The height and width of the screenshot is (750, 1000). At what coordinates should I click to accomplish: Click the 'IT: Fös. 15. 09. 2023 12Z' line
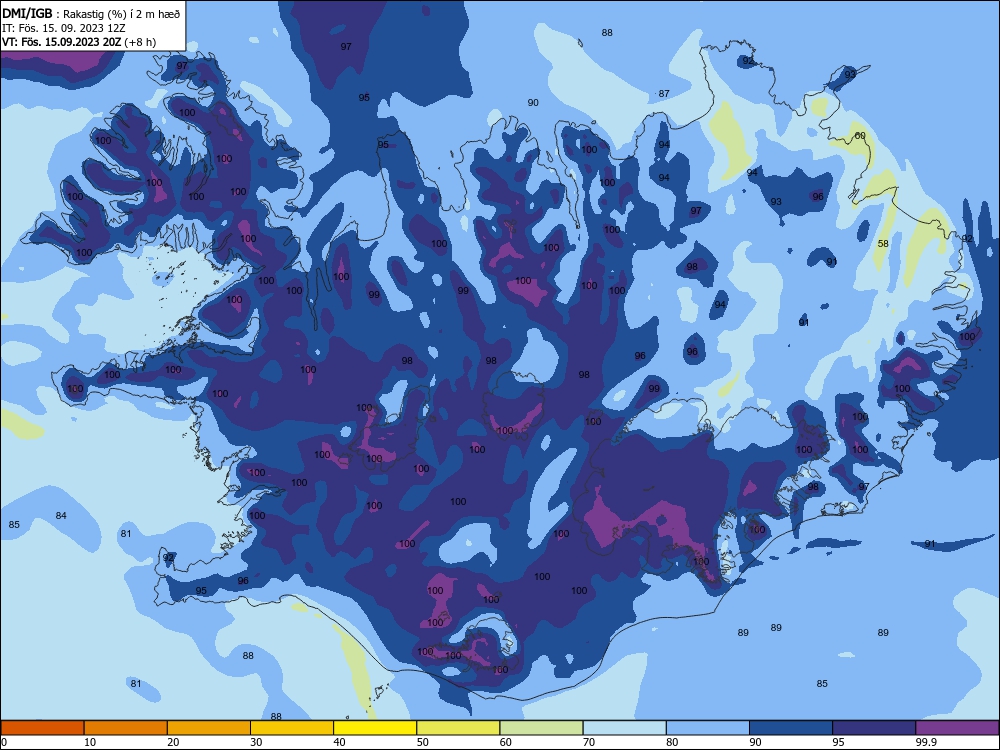pyautogui.click(x=64, y=28)
